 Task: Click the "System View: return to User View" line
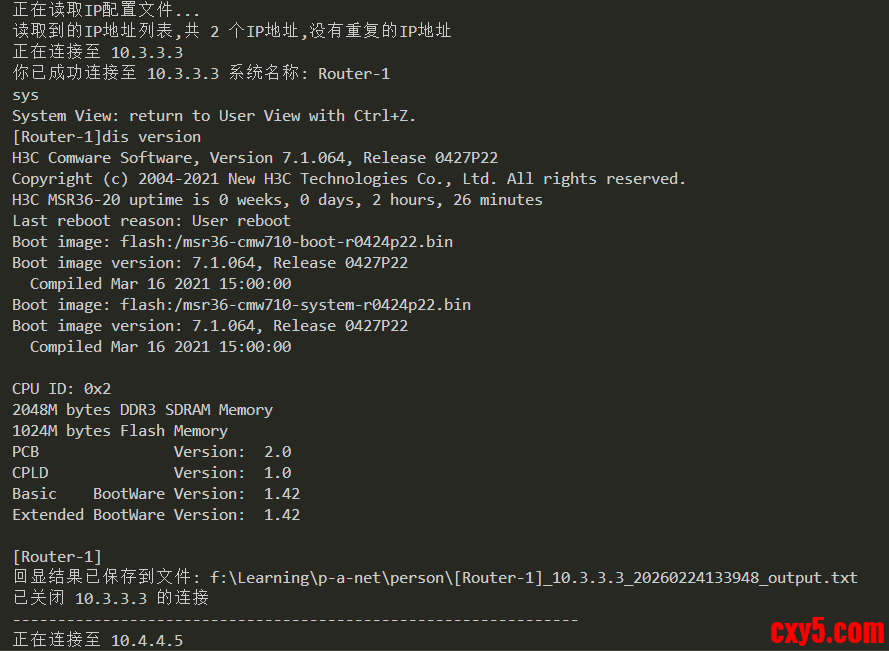click(214, 116)
